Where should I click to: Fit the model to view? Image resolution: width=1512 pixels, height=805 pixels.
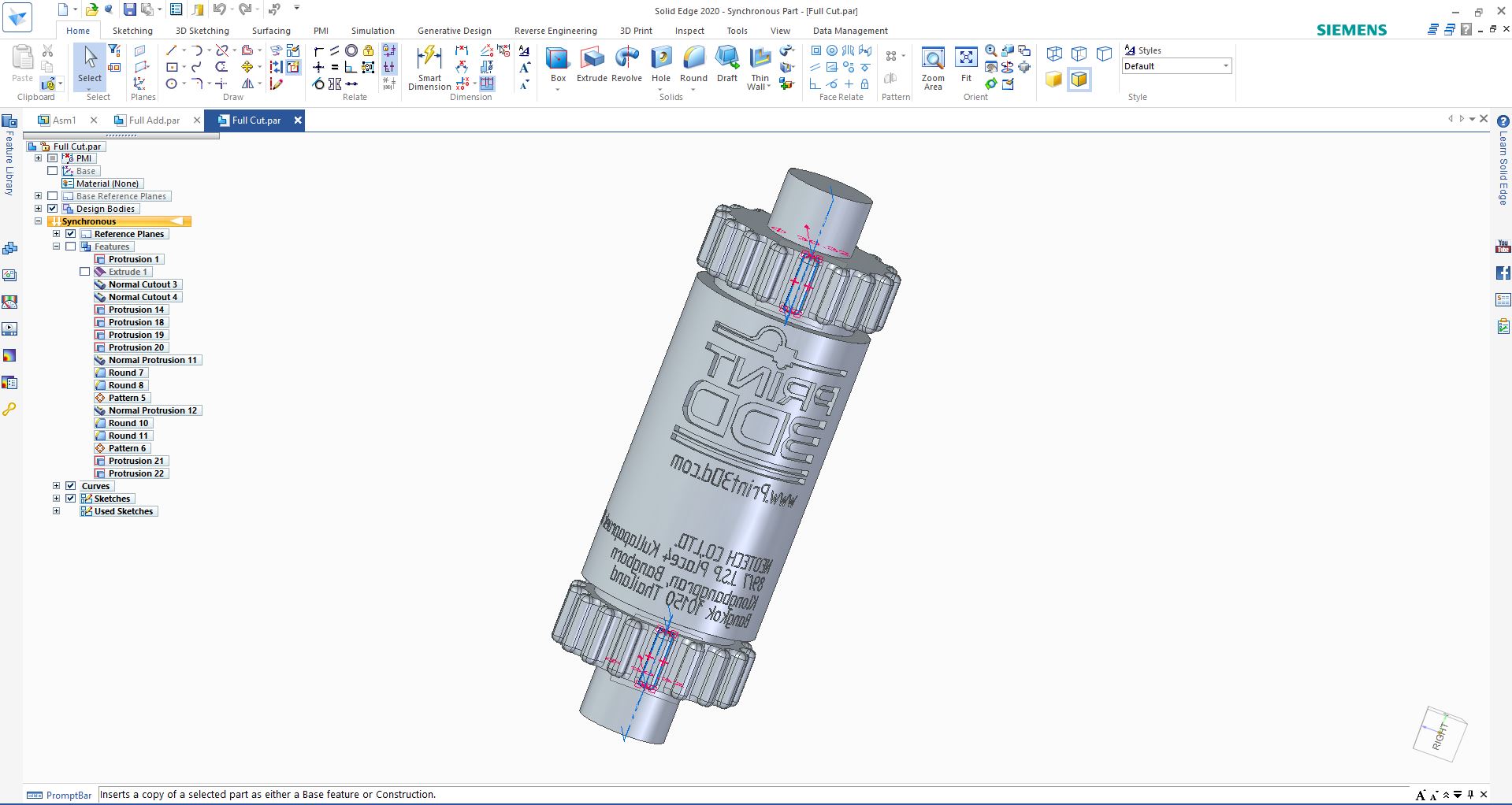(966, 64)
